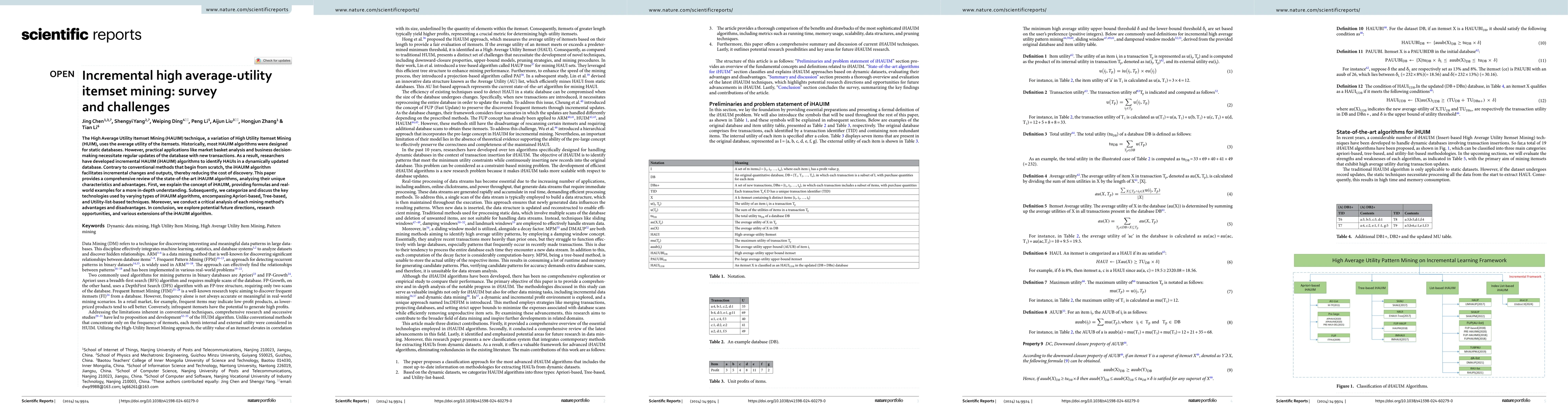Click 'Definition 1 Item utility' heading
Screen dimensions: 1568x412
1048,56
